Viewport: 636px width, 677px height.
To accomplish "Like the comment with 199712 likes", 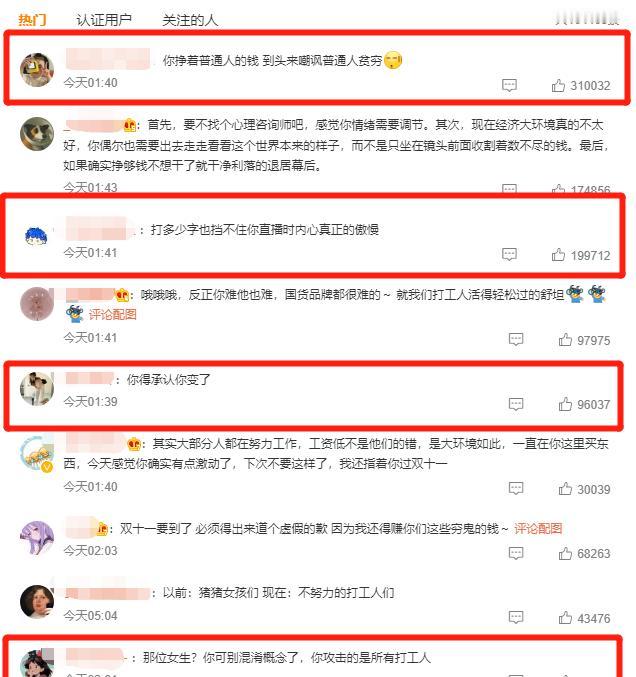I will coord(558,255).
